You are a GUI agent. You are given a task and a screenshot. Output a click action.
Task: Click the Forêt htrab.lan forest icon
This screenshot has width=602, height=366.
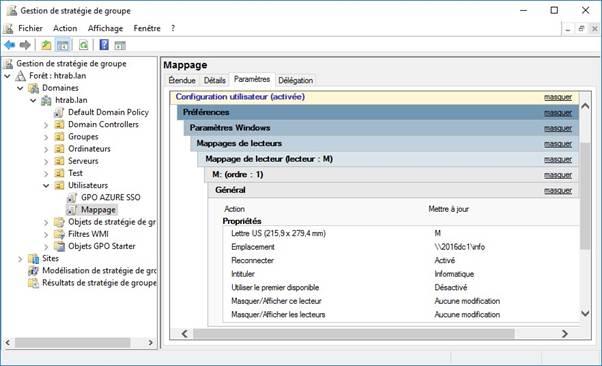[x=20, y=76]
